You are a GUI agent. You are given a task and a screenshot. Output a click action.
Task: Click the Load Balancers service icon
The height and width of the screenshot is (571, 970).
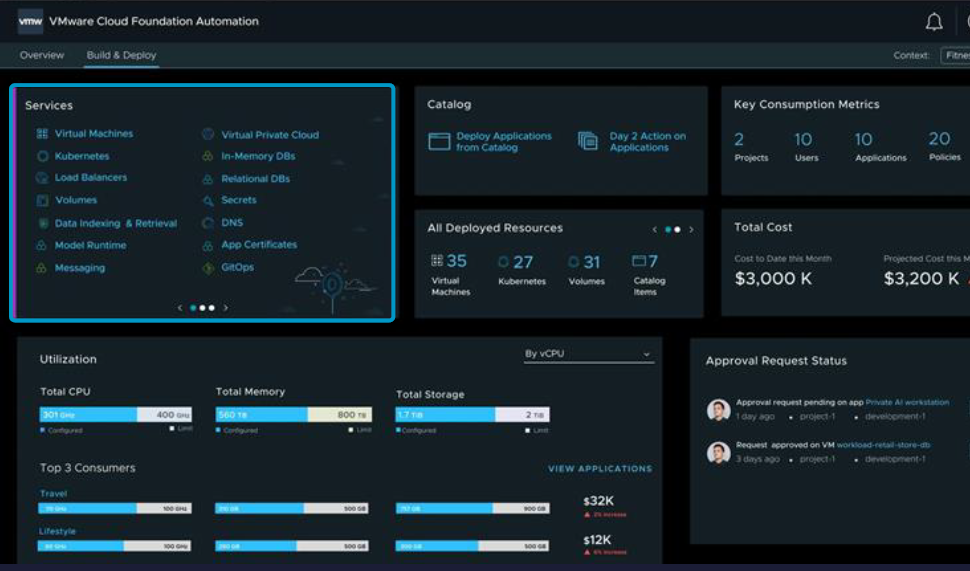[42, 178]
